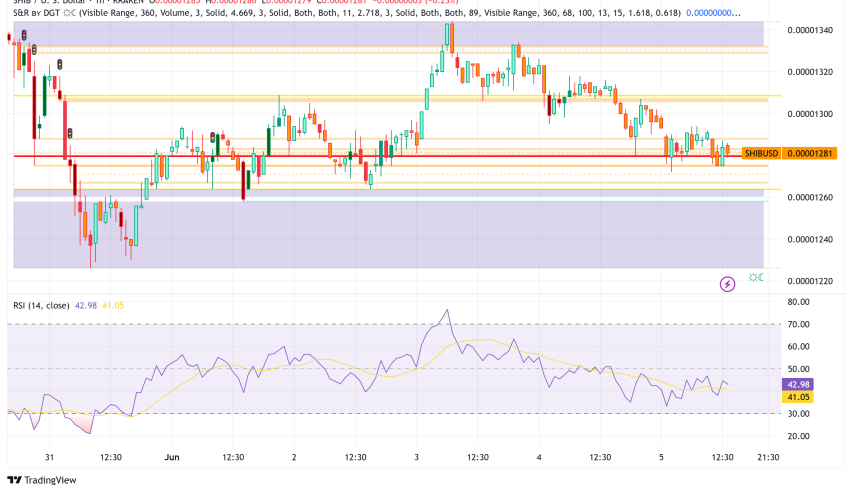The height and width of the screenshot is (485, 852).
Task: Click the yellow 41.05 RSI axis tag
Action: click(x=798, y=397)
